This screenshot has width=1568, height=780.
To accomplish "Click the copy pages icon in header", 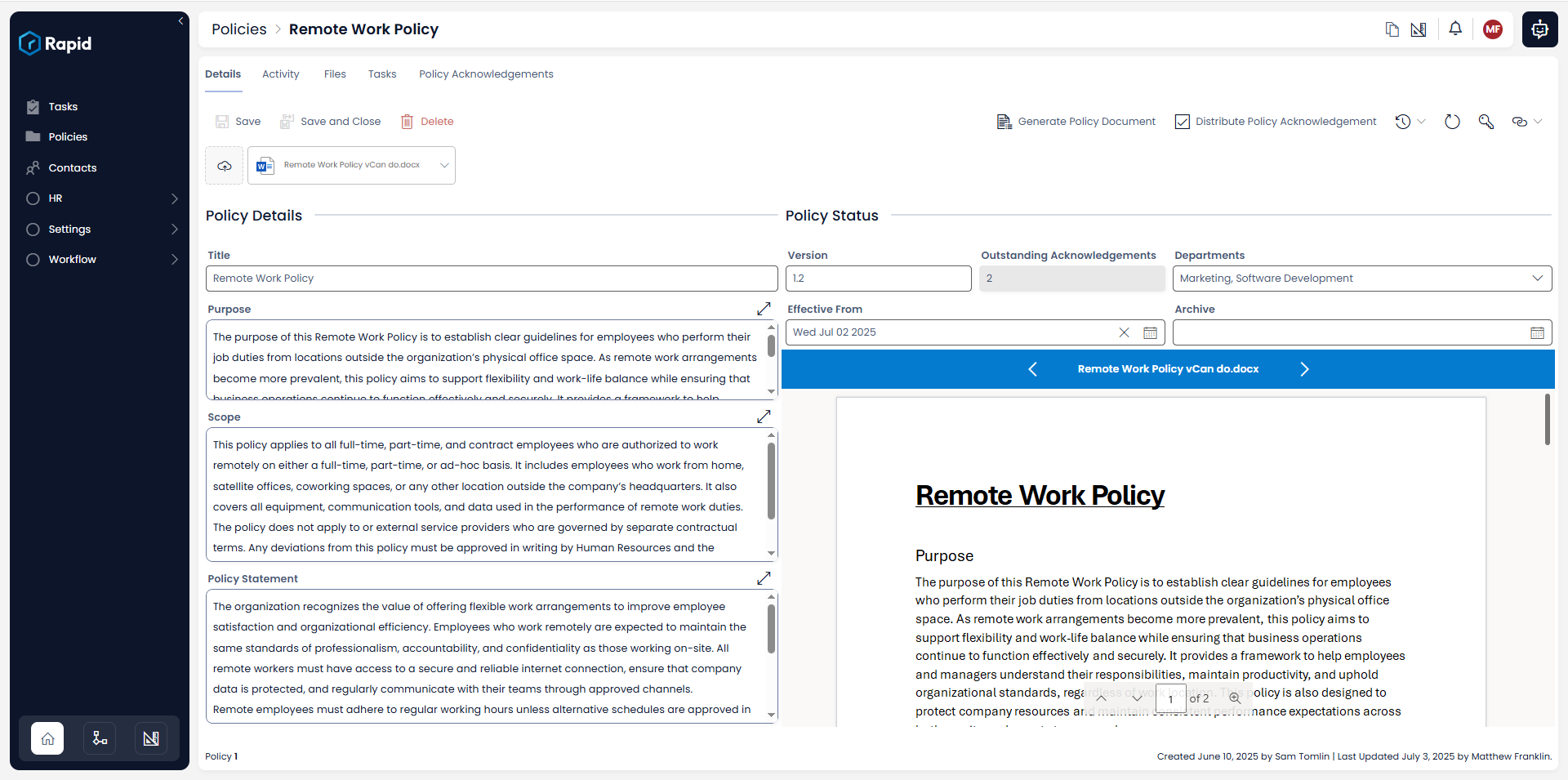I will (x=1392, y=29).
